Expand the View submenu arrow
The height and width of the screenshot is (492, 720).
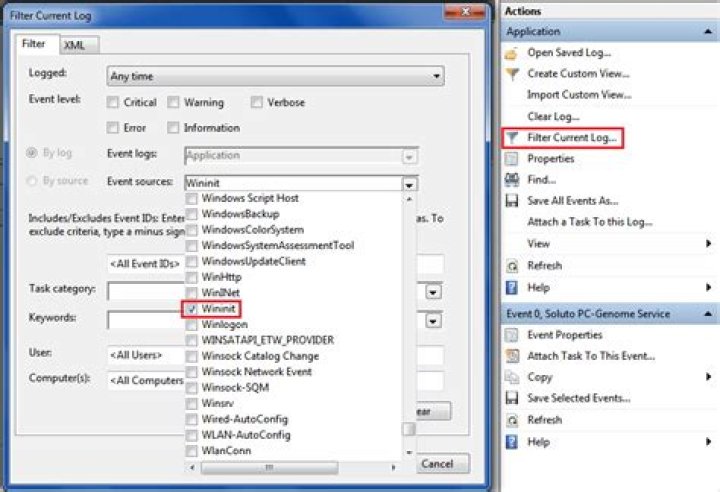click(x=709, y=243)
